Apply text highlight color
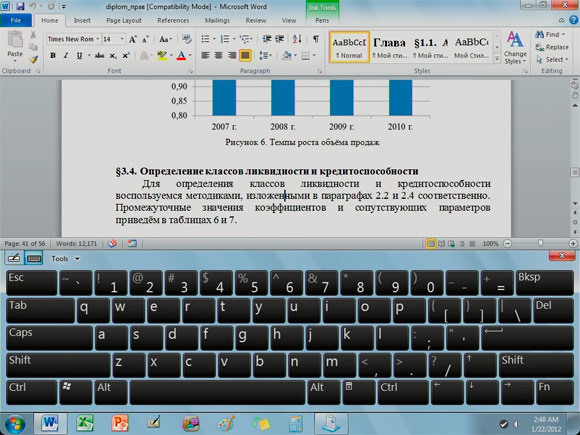 click(162, 55)
